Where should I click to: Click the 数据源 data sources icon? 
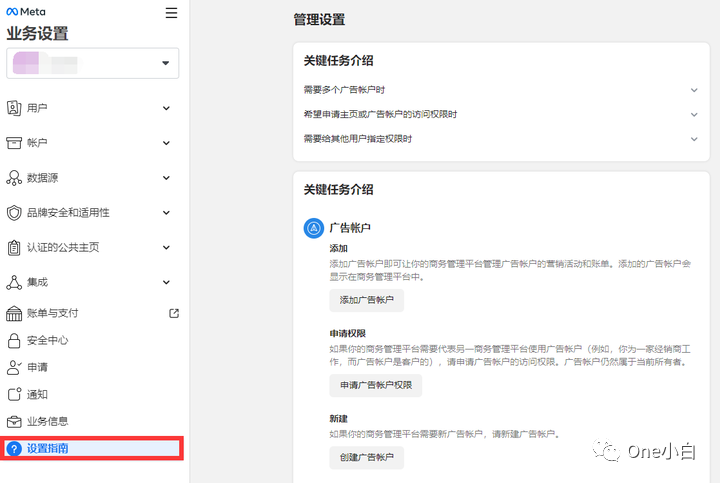pos(14,178)
